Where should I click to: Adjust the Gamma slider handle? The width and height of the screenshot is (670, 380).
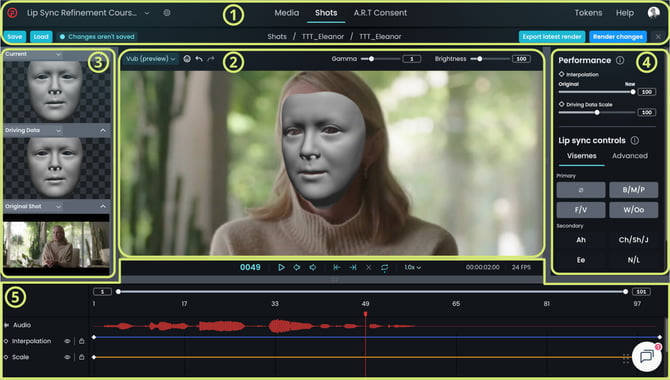click(x=371, y=59)
